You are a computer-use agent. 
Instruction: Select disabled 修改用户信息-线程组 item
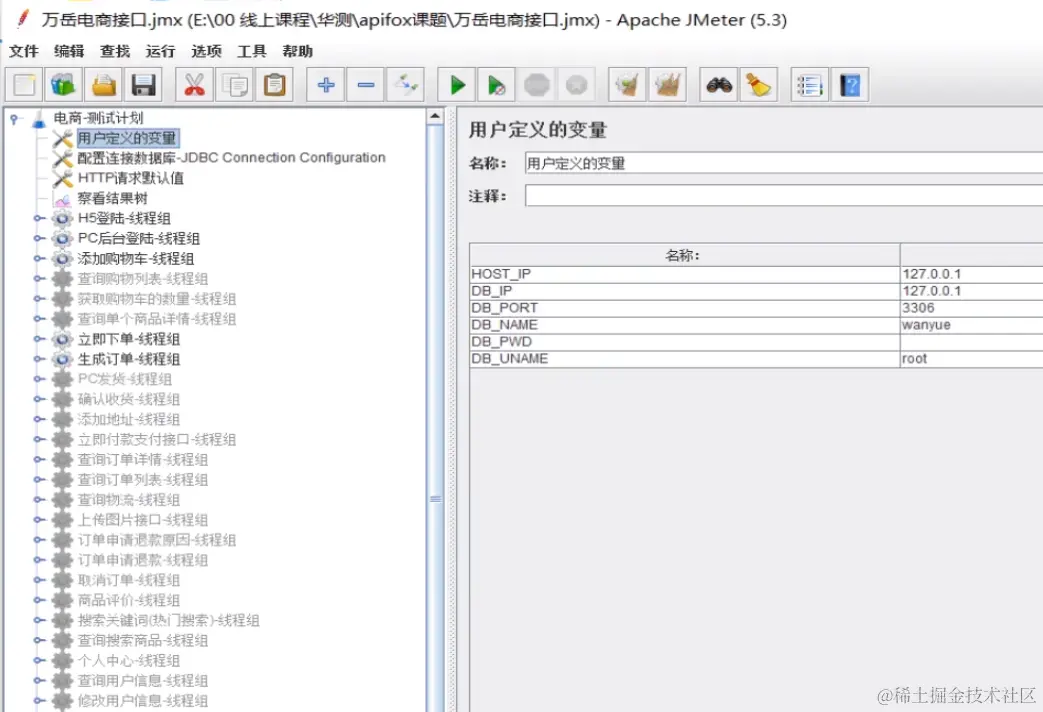pyautogui.click(x=142, y=700)
